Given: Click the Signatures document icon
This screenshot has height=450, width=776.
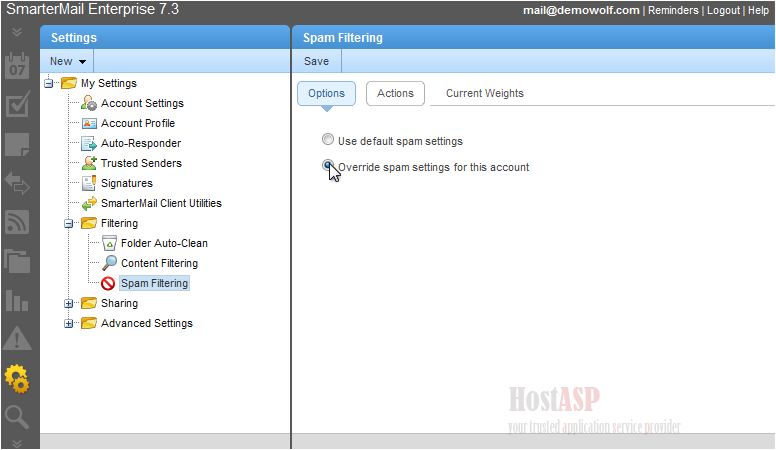Looking at the screenshot, I should tap(89, 183).
